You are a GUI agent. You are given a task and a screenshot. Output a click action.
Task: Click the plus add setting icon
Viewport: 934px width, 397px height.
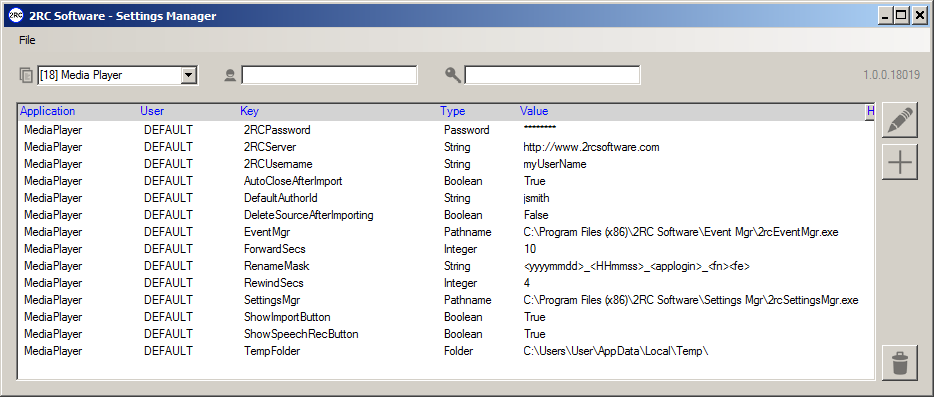(900, 162)
